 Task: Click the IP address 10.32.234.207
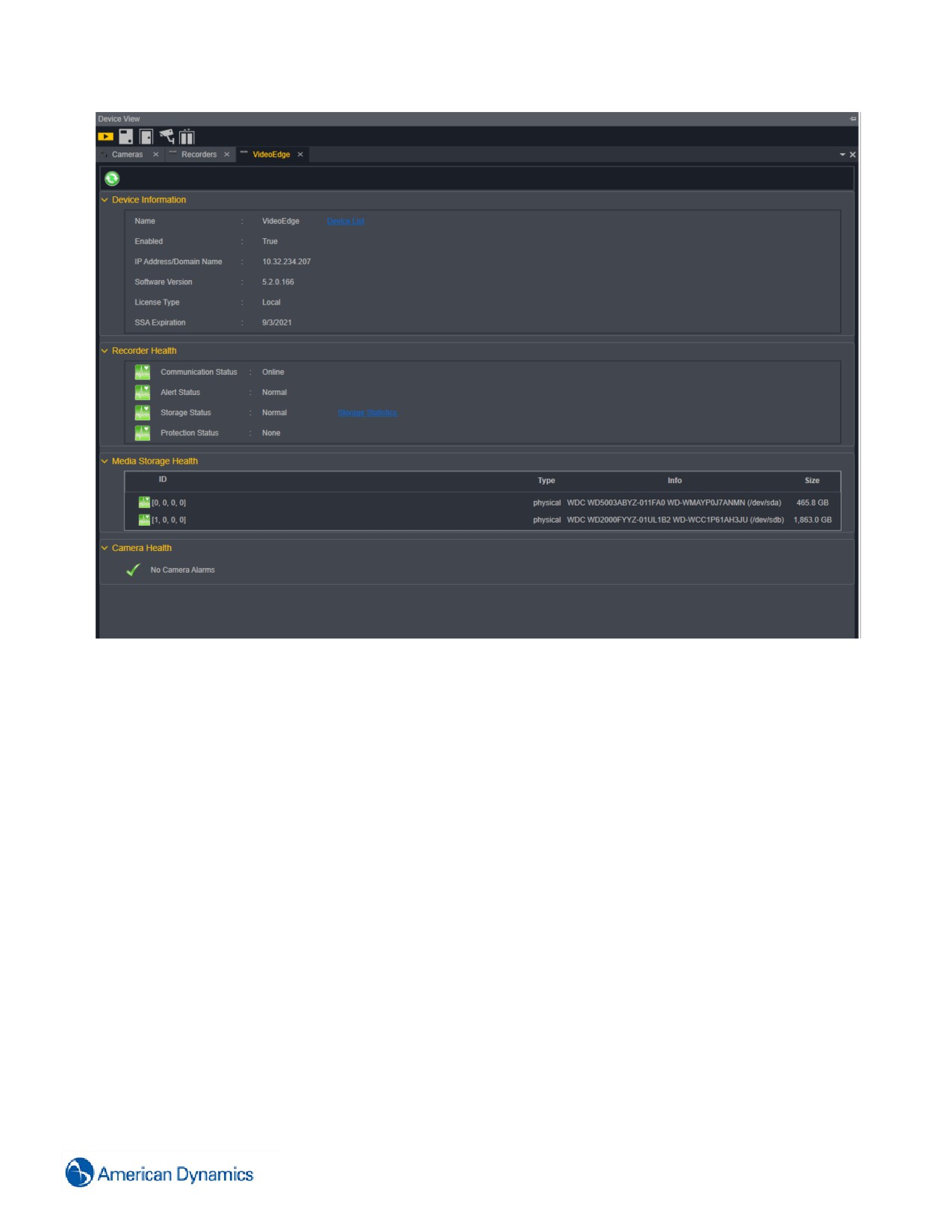(286, 262)
